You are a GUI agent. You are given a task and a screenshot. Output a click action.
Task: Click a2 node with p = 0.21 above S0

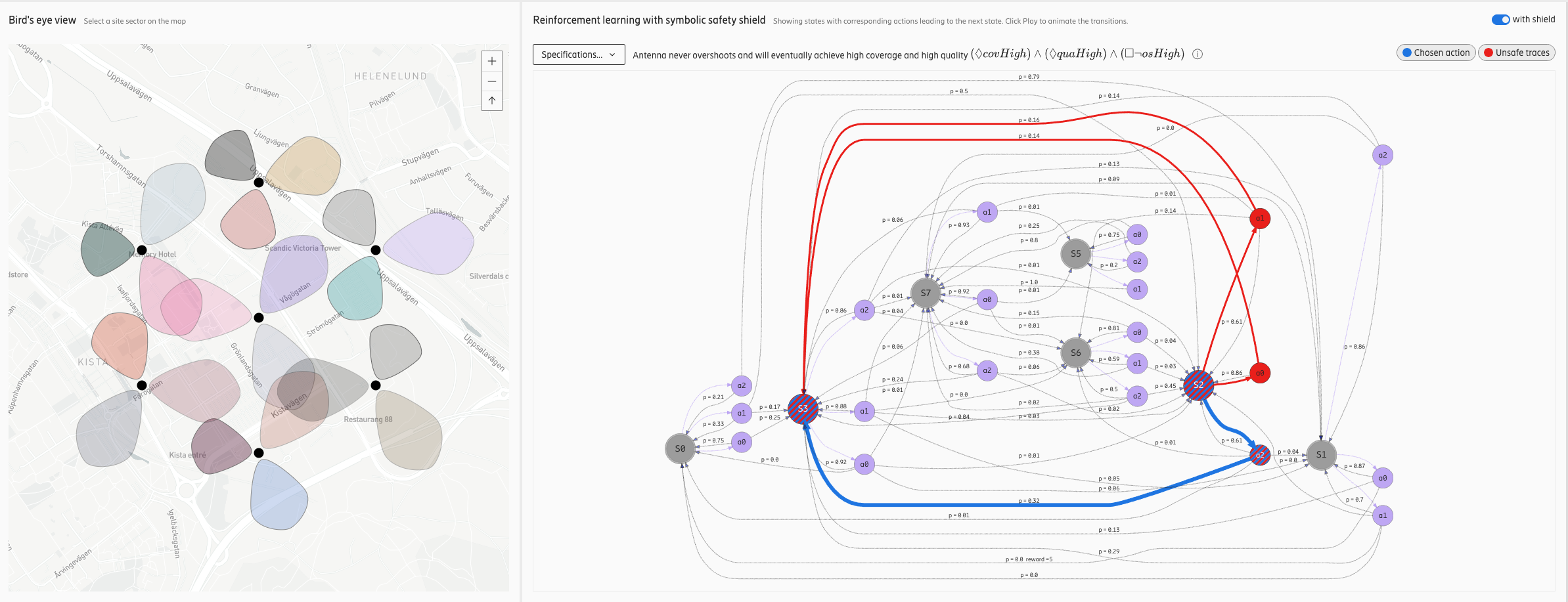[741, 385]
